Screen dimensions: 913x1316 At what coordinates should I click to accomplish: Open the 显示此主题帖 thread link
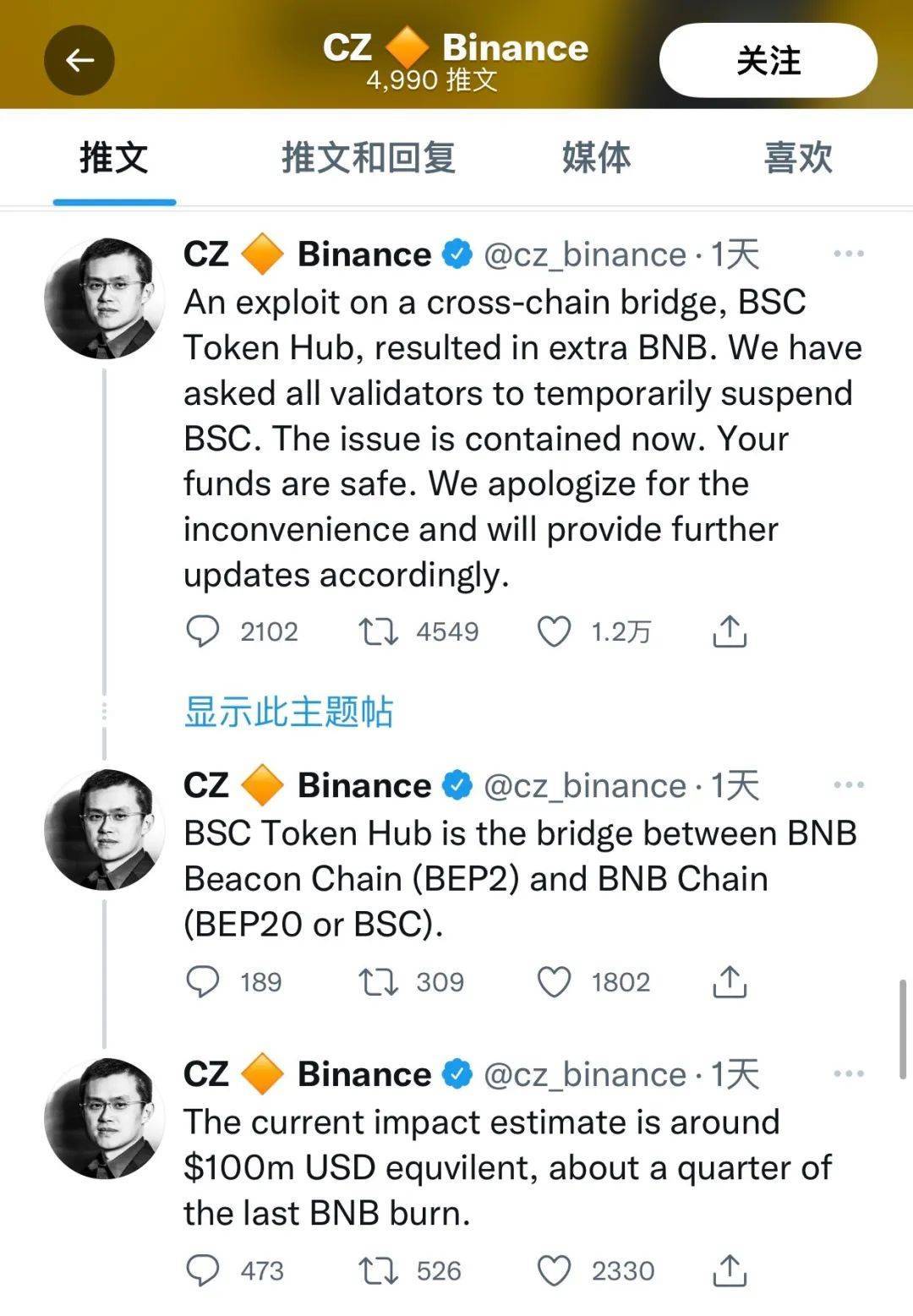pos(288,712)
